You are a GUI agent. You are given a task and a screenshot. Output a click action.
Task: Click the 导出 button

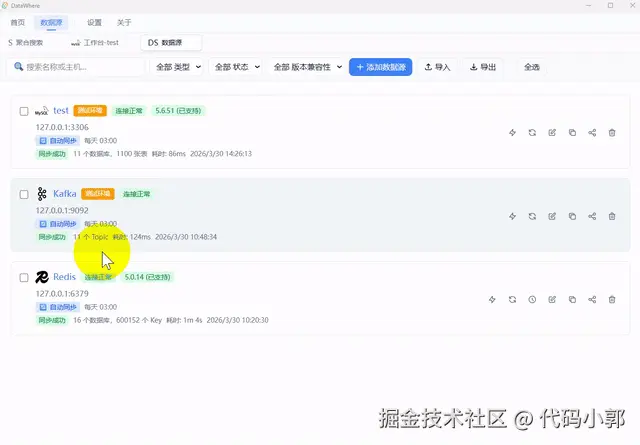coord(483,67)
